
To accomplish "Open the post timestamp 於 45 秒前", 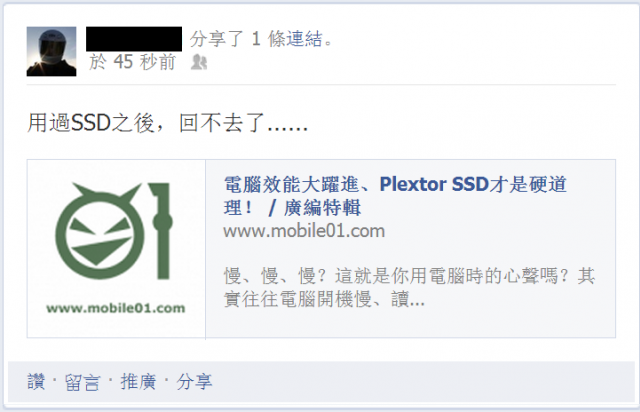I will [x=132, y=62].
